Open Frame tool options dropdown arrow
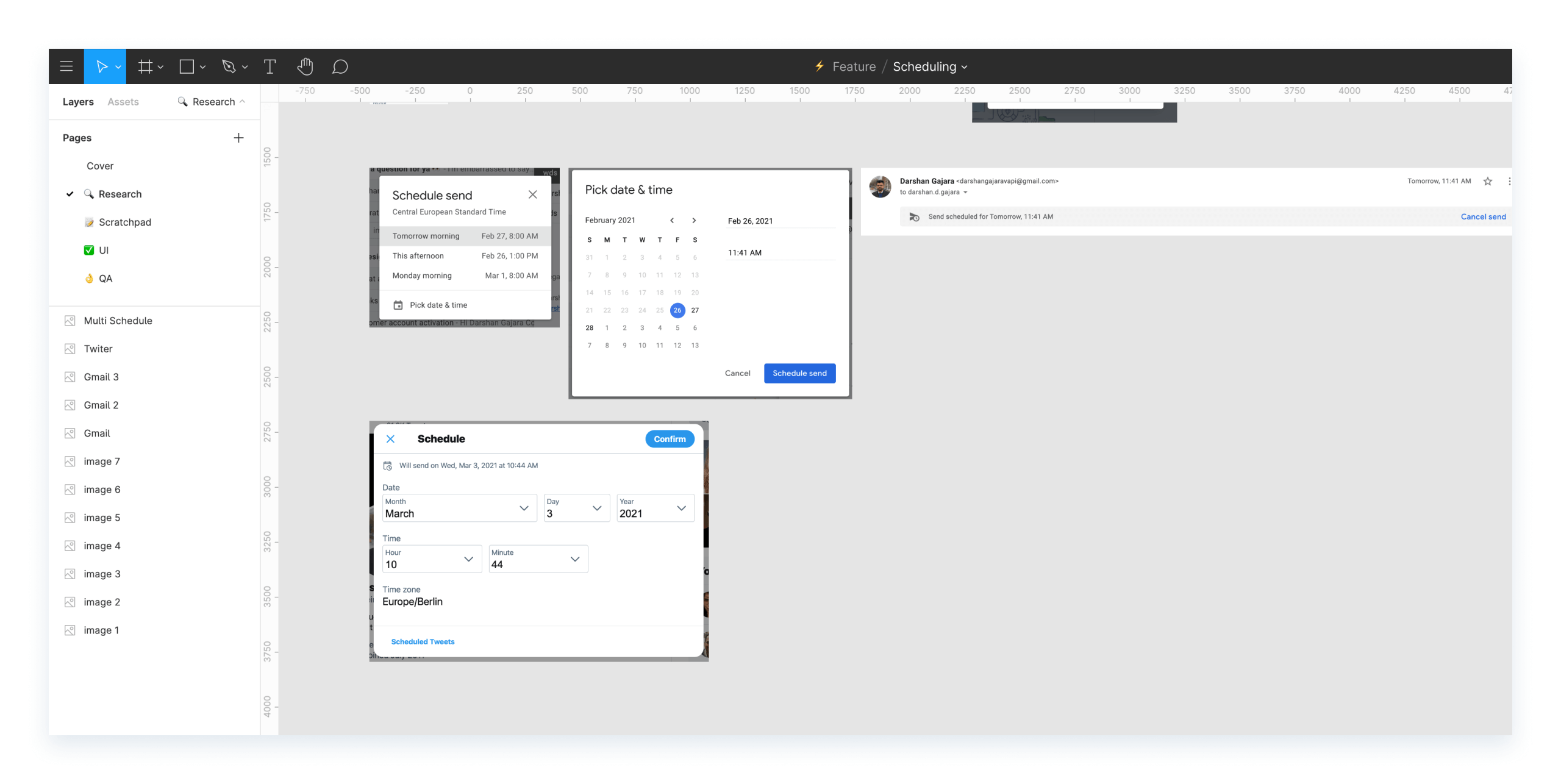 [160, 67]
